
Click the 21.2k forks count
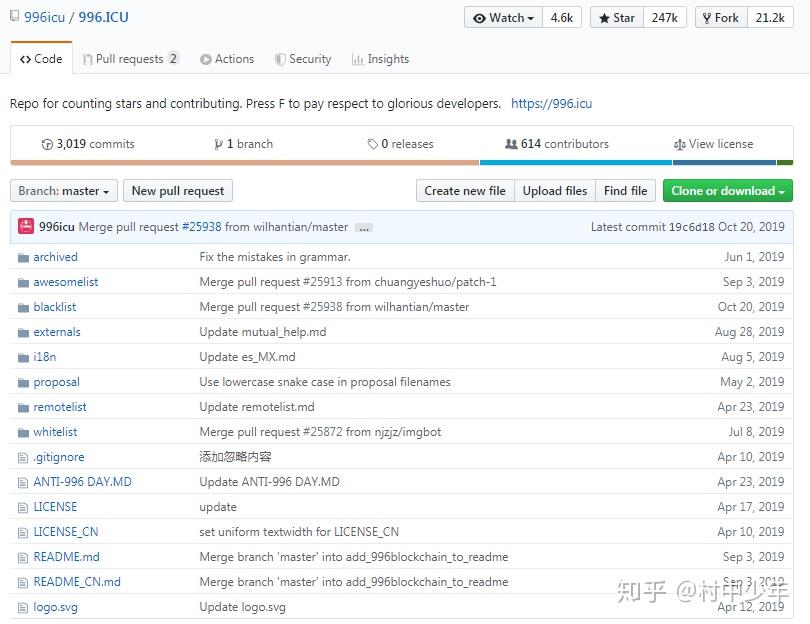click(x=770, y=18)
